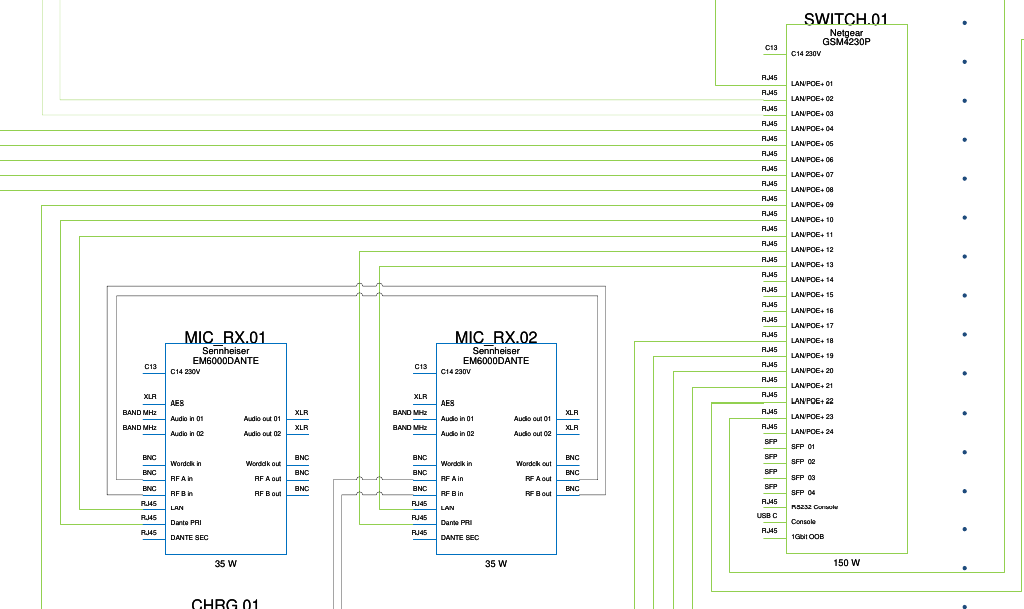The width and height of the screenshot is (1024, 609).
Task: Click RF A out on MIC_RX.01
Action: tap(267, 479)
